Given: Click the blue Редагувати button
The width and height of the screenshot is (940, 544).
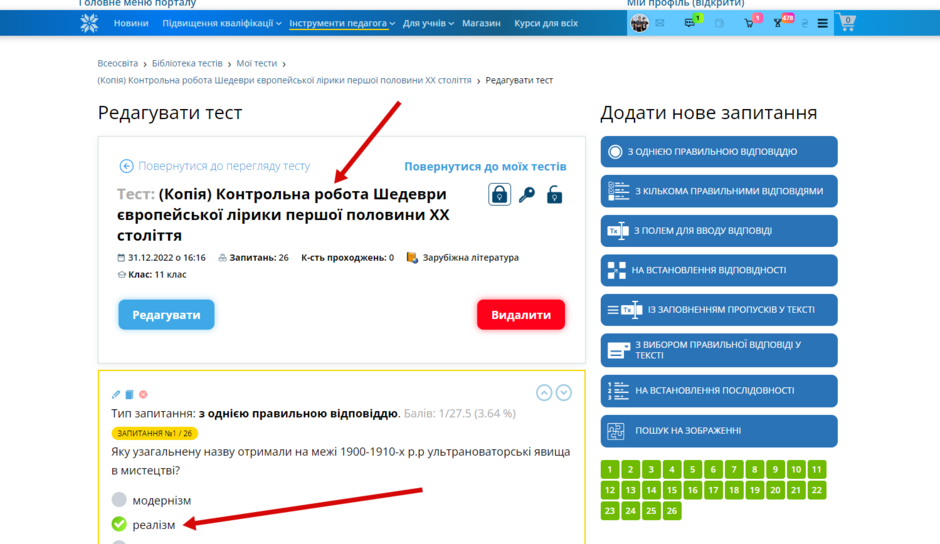Looking at the screenshot, I should (x=166, y=315).
